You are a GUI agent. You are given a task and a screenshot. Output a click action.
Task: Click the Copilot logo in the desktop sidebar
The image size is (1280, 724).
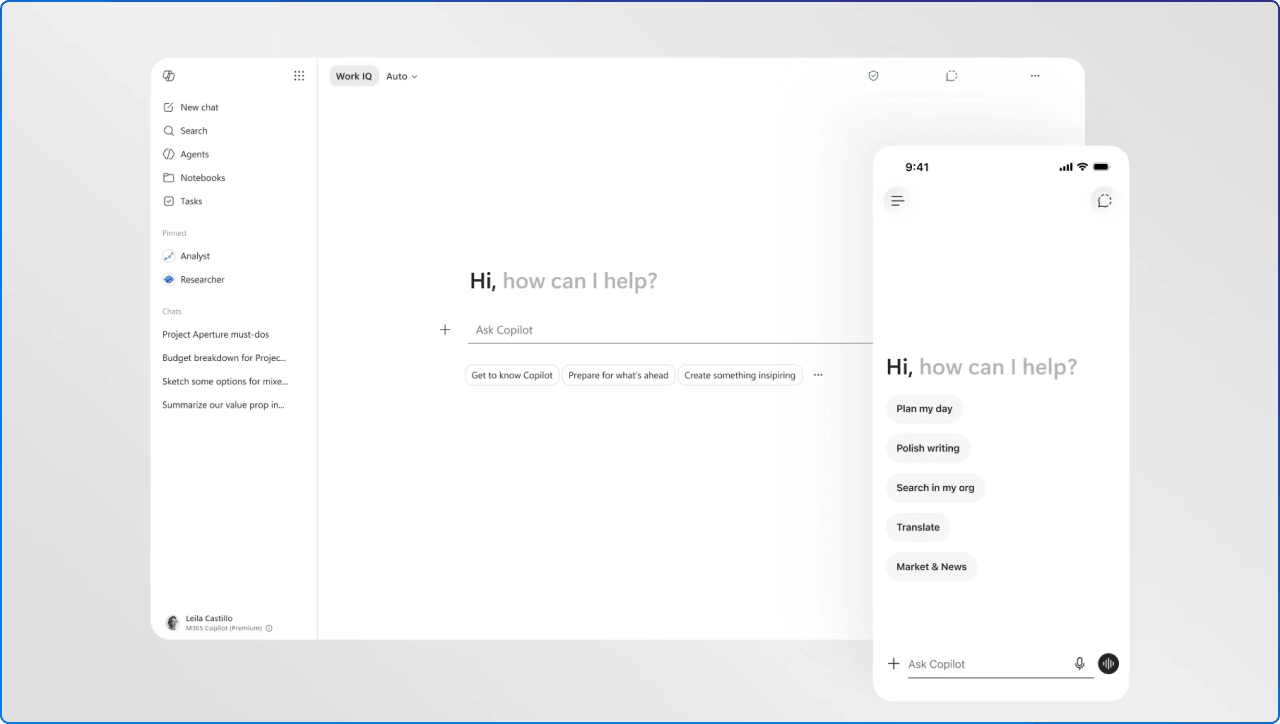(x=169, y=76)
